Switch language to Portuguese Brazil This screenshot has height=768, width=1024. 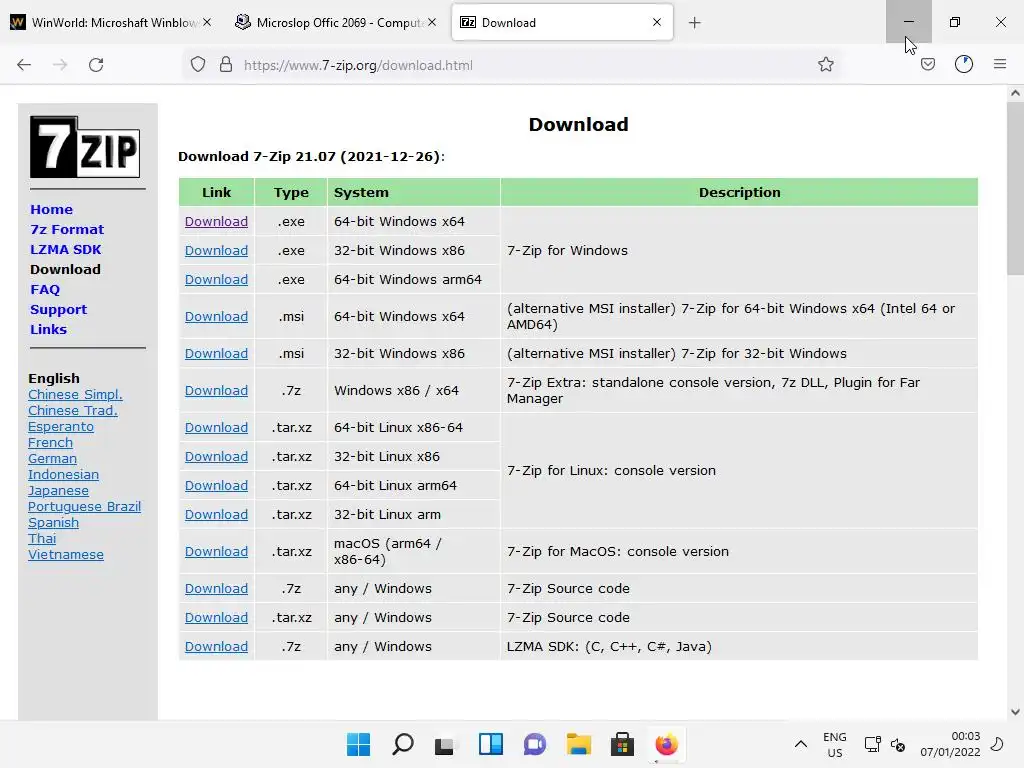click(84, 507)
